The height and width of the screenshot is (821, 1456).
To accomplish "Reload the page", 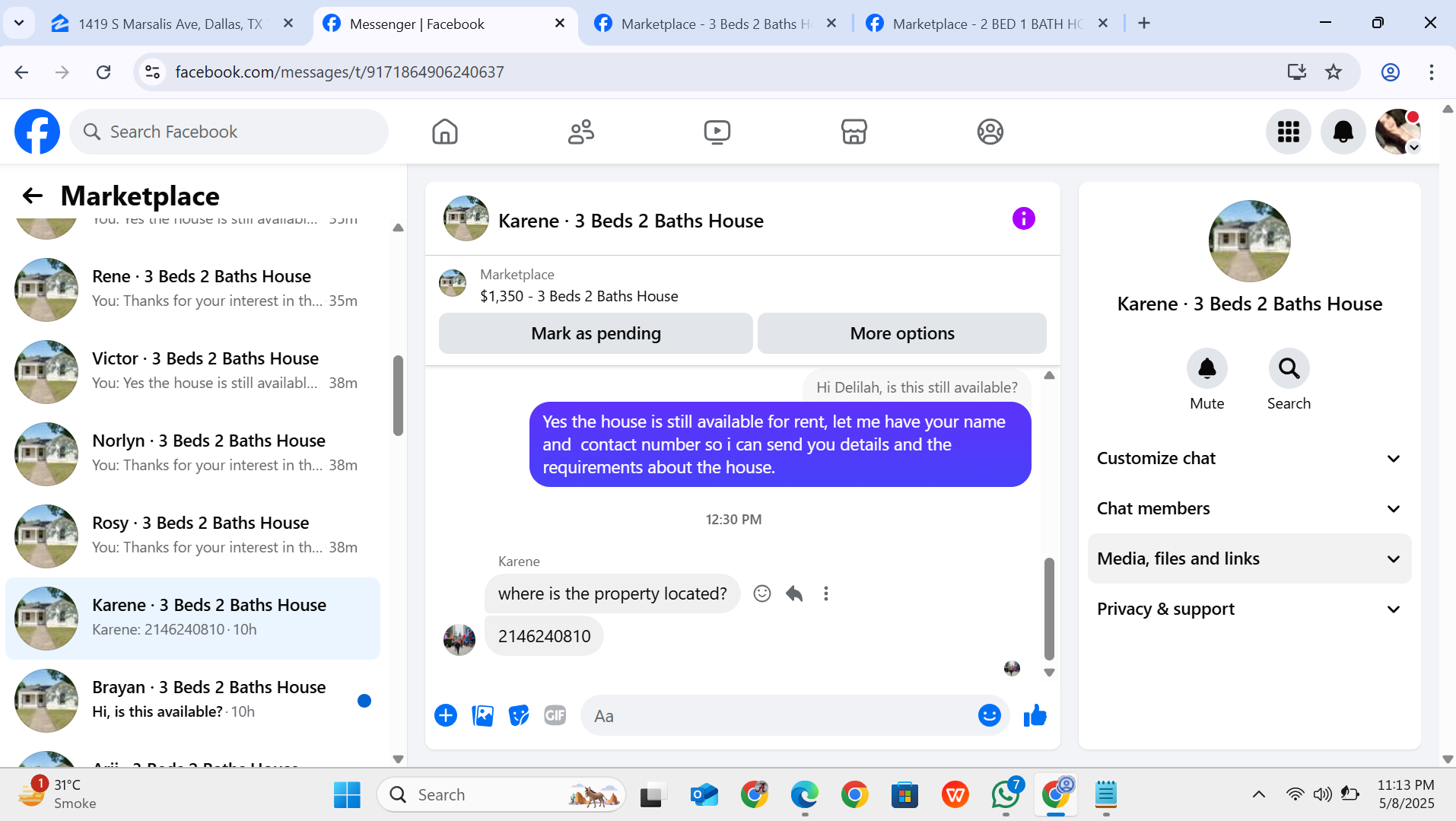I will pyautogui.click(x=103, y=72).
